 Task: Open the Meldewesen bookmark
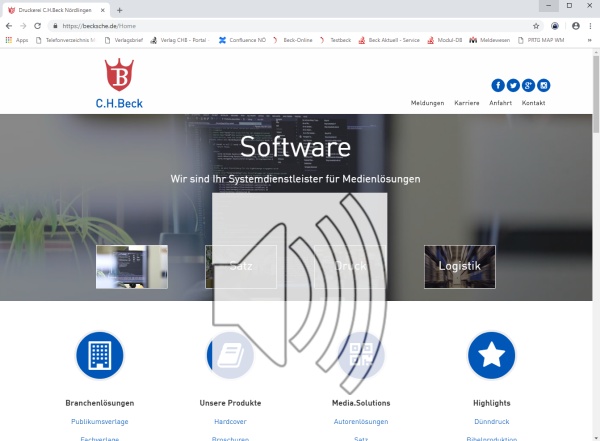click(490, 40)
